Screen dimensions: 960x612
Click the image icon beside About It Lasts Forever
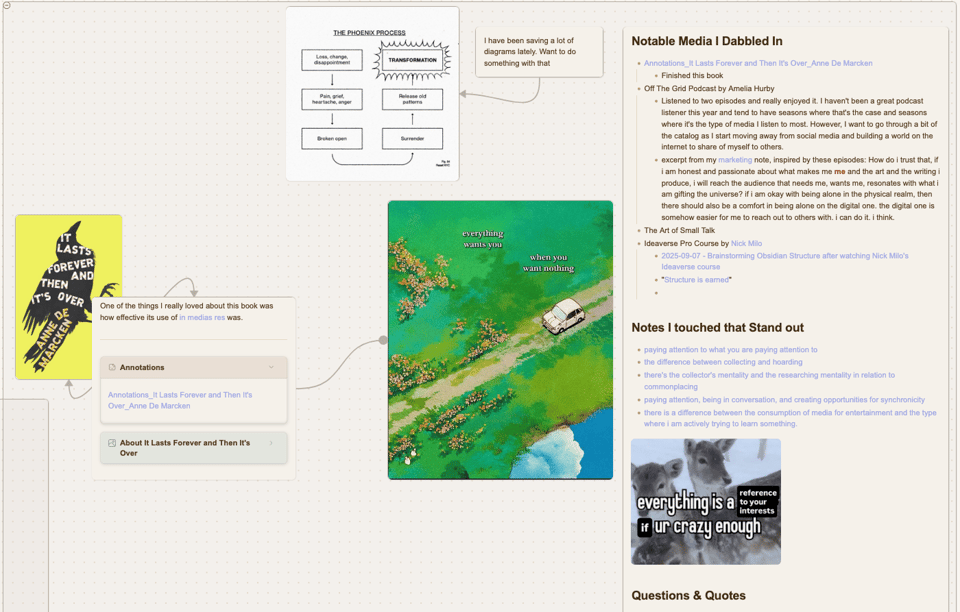[x=113, y=443]
